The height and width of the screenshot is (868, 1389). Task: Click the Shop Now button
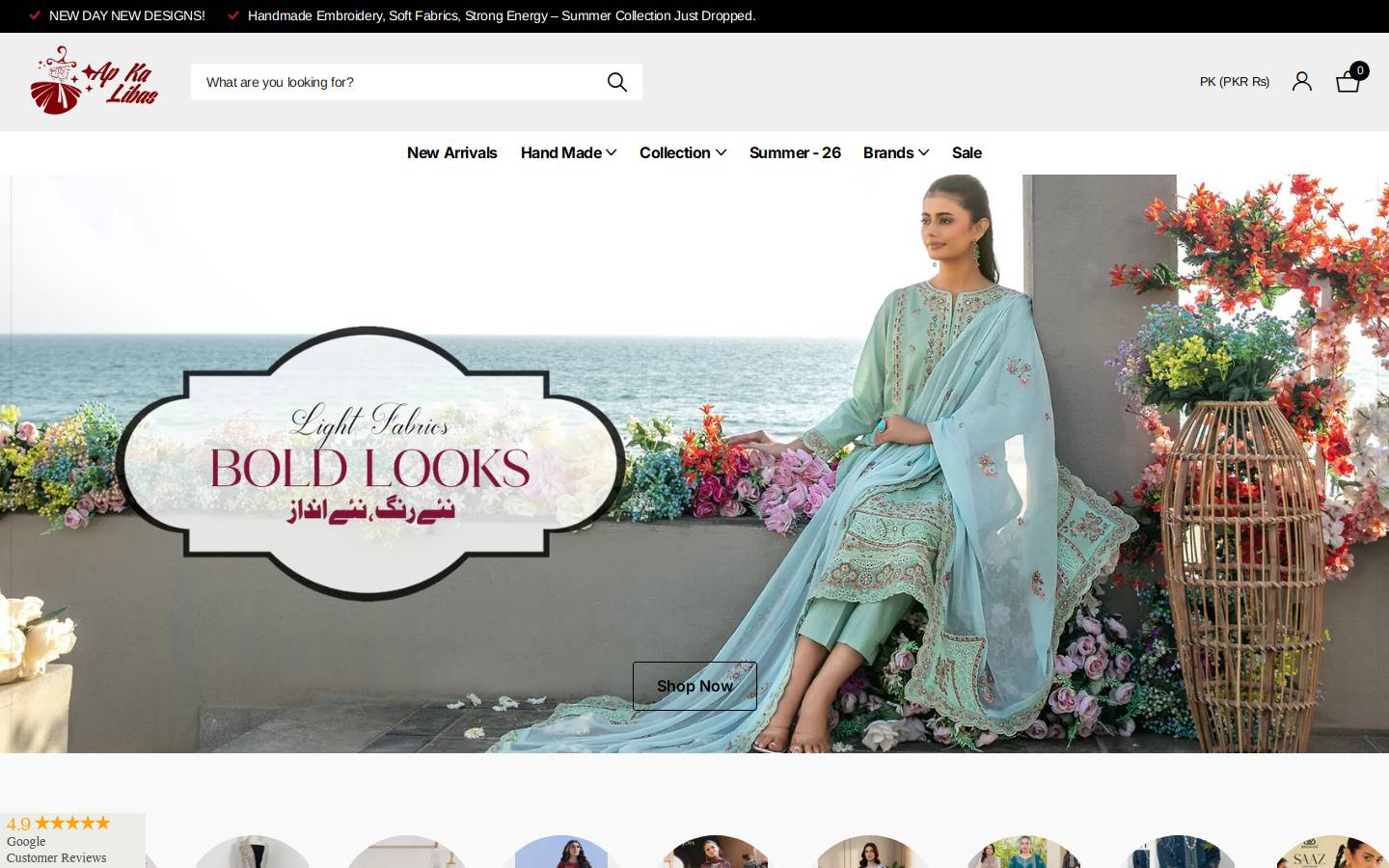[694, 686]
